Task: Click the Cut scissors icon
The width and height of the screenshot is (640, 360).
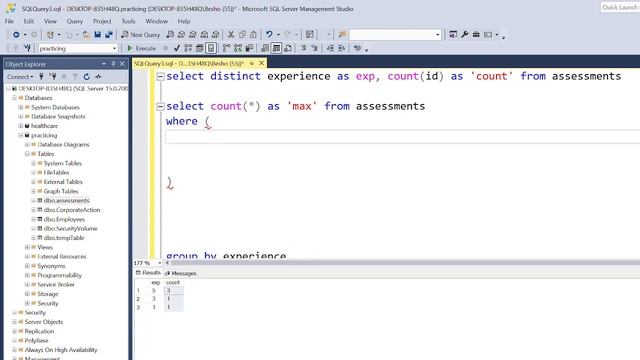Action: (231, 35)
